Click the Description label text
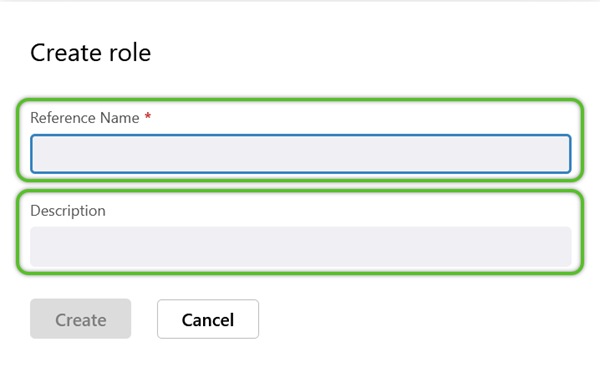The width and height of the screenshot is (600, 378). pyautogui.click(x=68, y=211)
